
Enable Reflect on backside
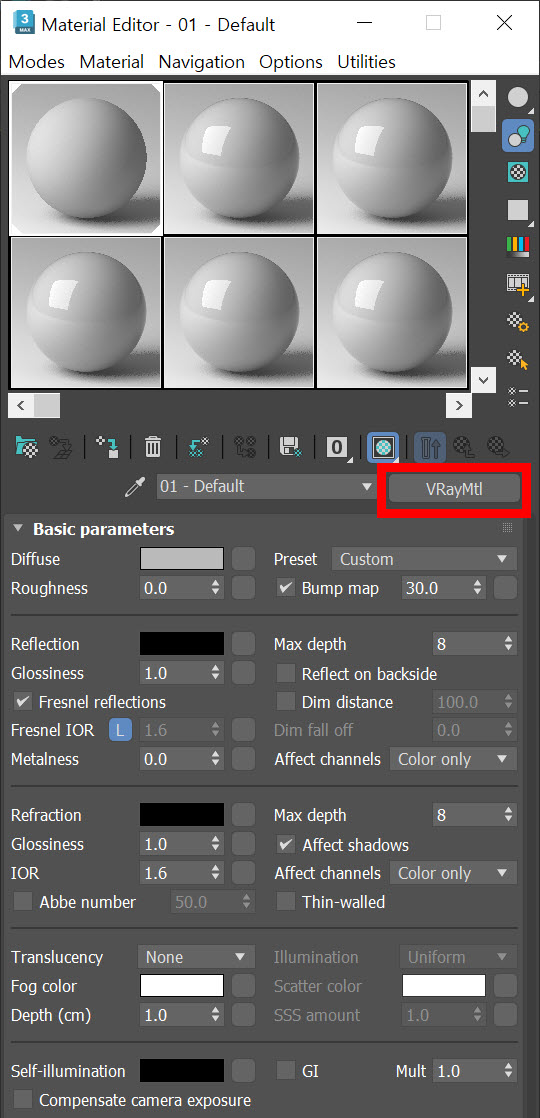point(285,674)
